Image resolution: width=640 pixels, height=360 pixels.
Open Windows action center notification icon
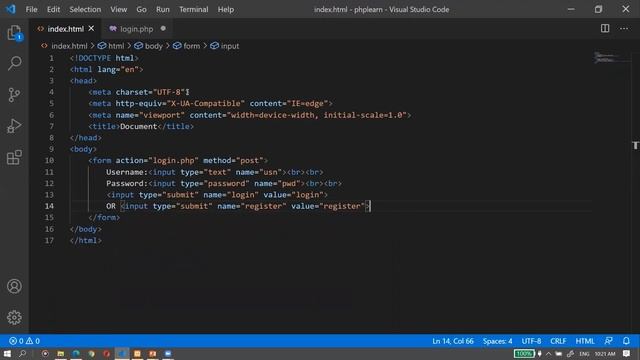pos(627,353)
